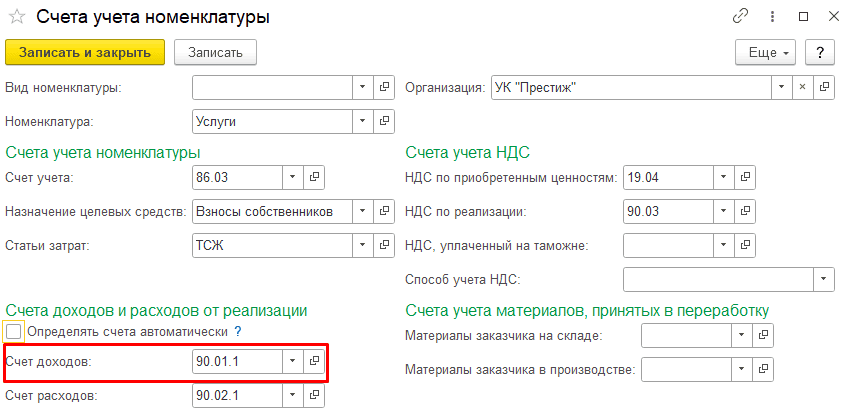Expand the Способ учета НДС dropdown
The width and height of the screenshot is (851, 416).
[823, 279]
